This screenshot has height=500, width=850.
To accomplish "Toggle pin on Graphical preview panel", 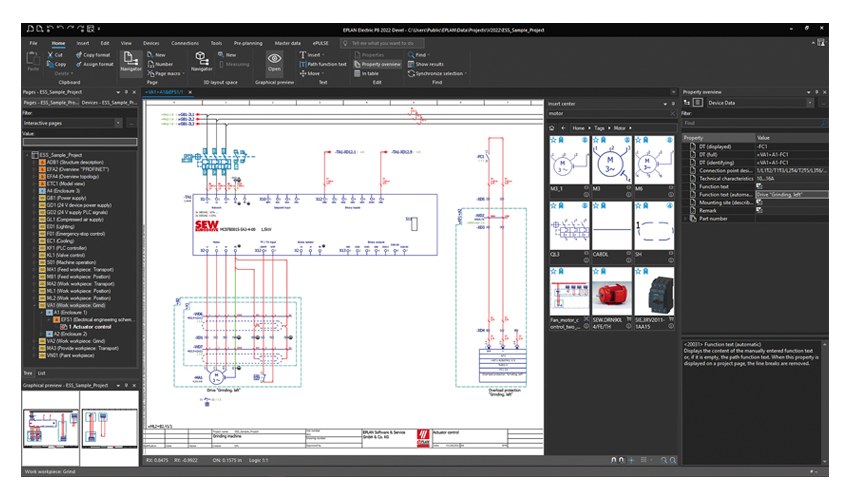I will (126, 386).
